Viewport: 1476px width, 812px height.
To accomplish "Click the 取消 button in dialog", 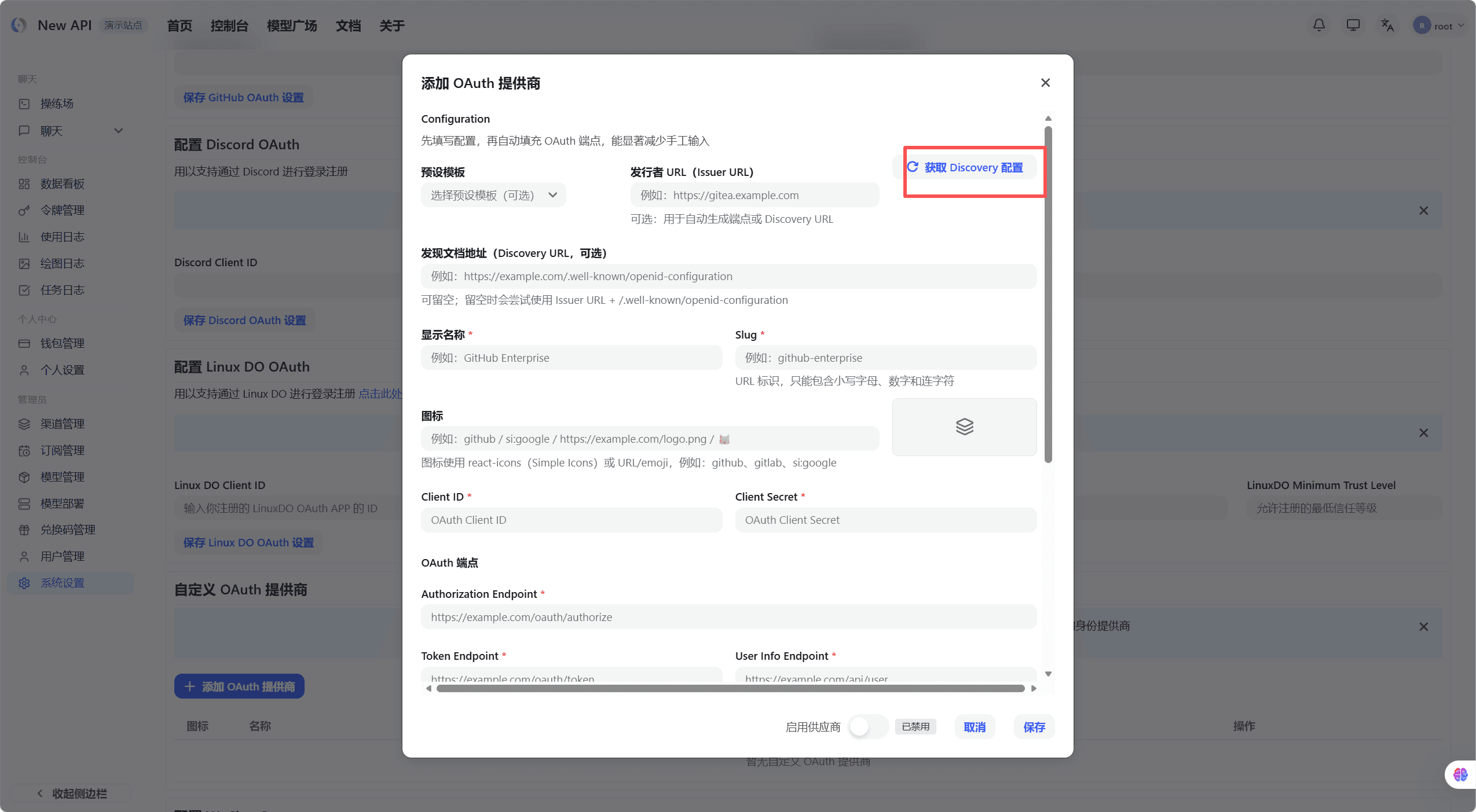I will tap(975, 727).
